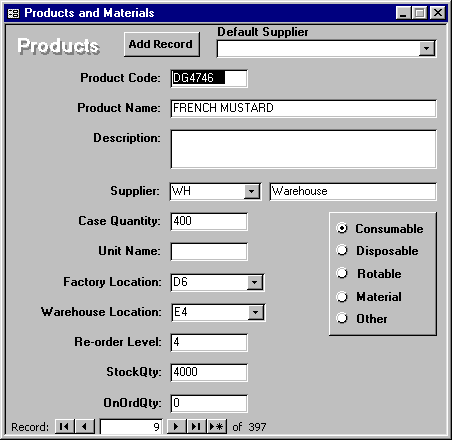The width and height of the screenshot is (452, 440).
Task: Click the record number field
Action: click(131, 427)
